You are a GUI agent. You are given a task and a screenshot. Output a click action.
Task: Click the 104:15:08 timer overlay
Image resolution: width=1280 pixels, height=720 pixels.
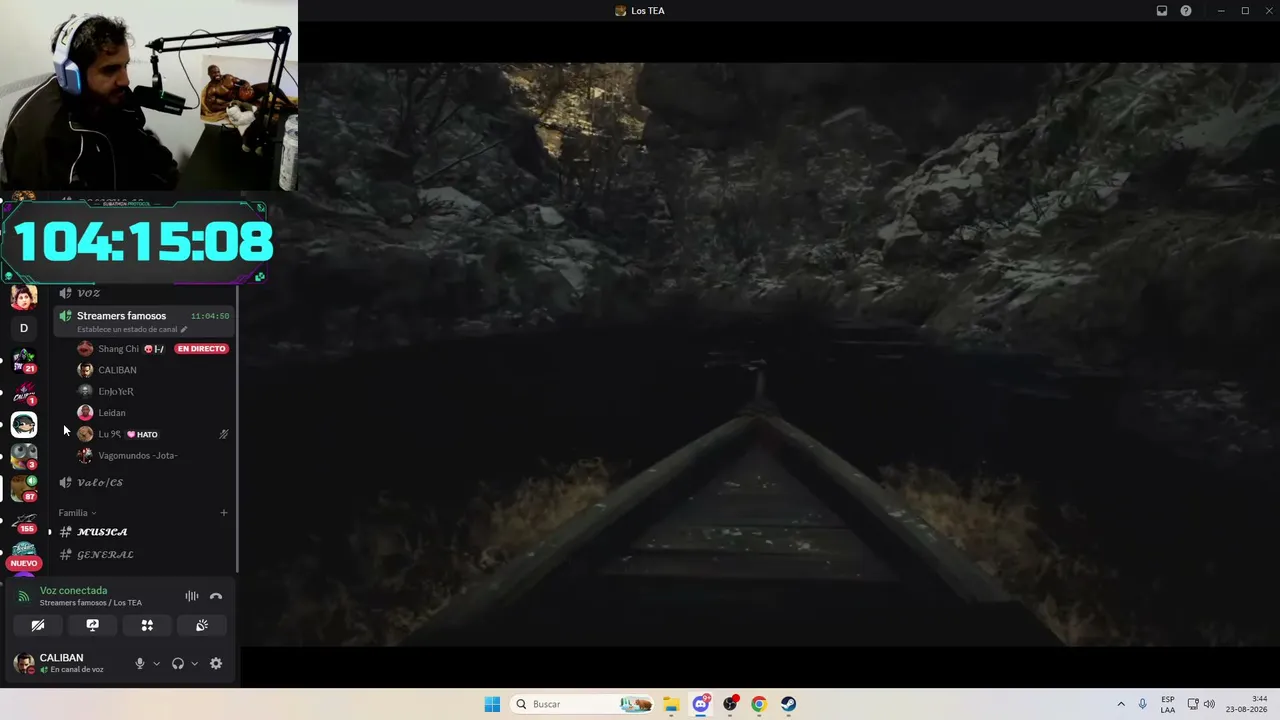pos(142,242)
